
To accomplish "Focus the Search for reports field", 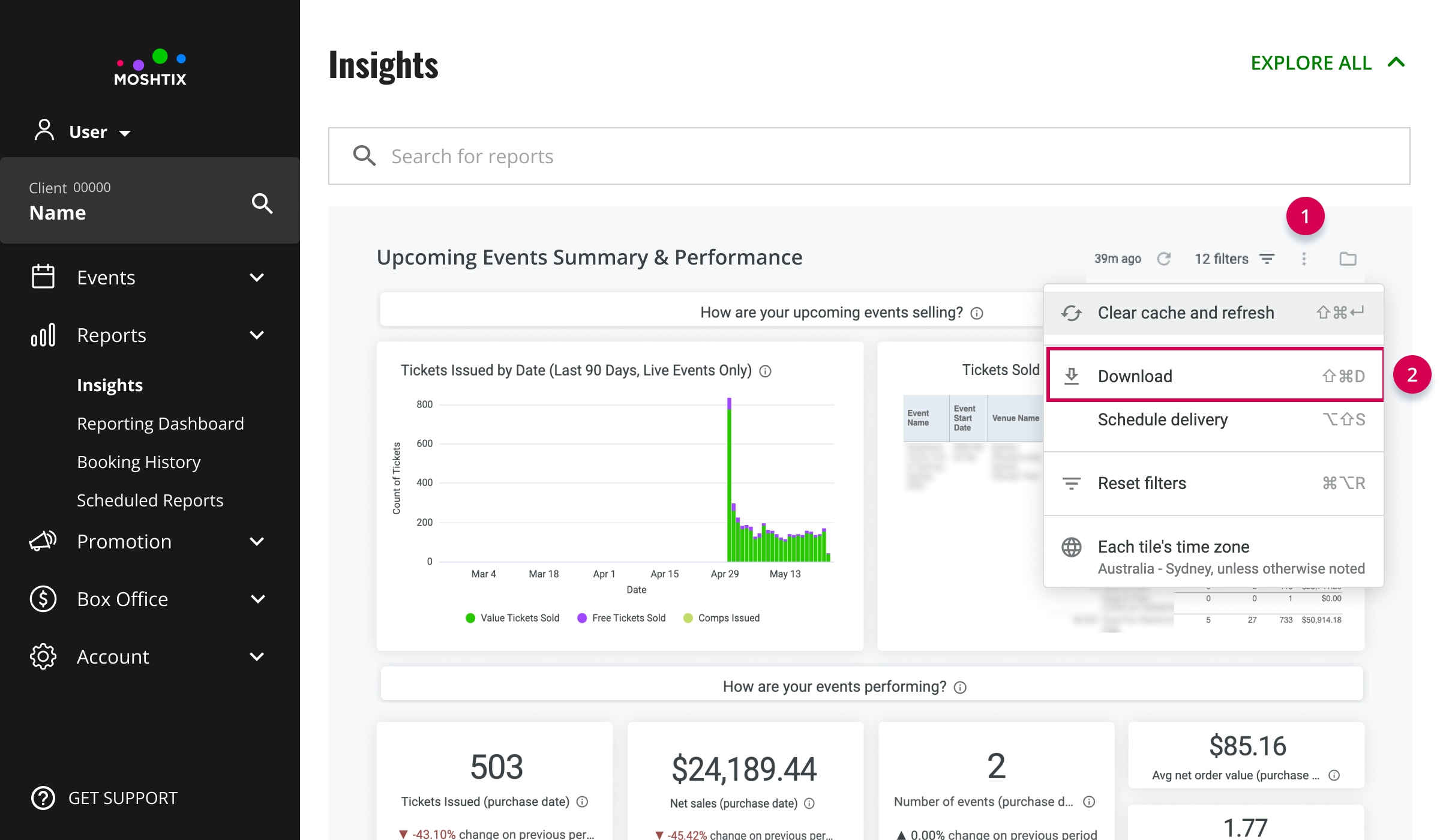I will point(869,156).
